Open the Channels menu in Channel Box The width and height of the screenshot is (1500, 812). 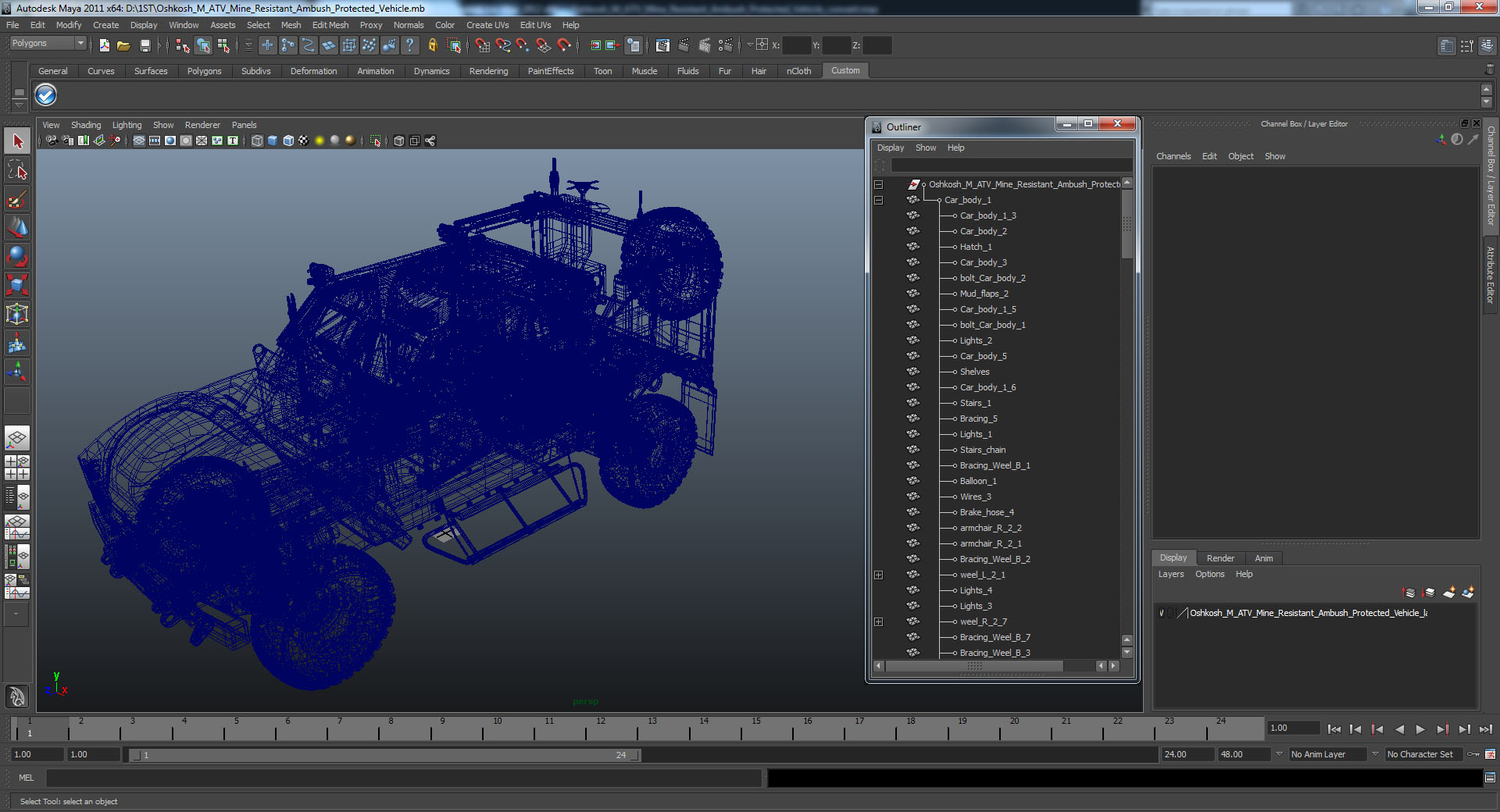pyautogui.click(x=1173, y=156)
